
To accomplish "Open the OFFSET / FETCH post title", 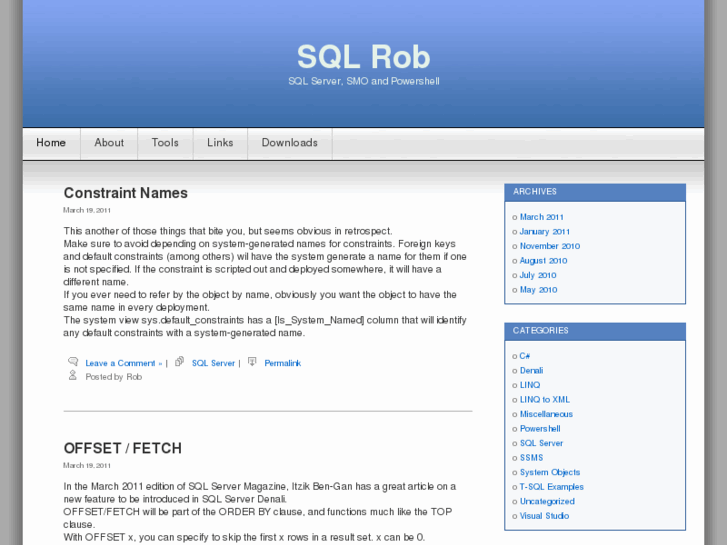I will pyautogui.click(x=123, y=449).
